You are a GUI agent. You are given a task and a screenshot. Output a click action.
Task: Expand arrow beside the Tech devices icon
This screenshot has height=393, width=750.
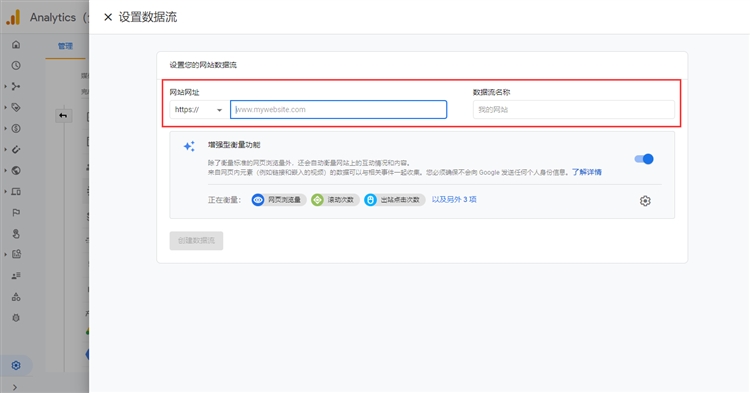(6, 192)
